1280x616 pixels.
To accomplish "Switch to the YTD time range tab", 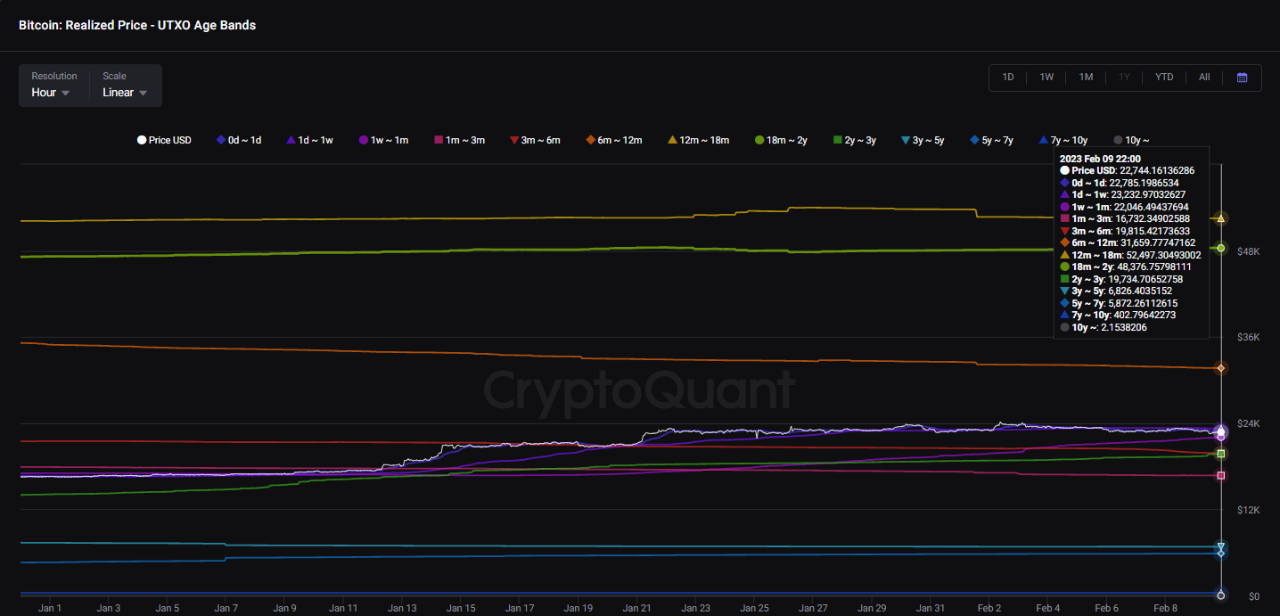I will click(1164, 77).
